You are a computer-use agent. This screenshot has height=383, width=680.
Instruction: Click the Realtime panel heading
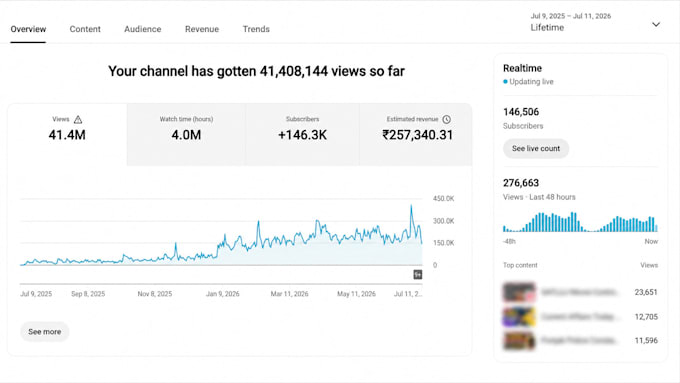click(x=522, y=68)
